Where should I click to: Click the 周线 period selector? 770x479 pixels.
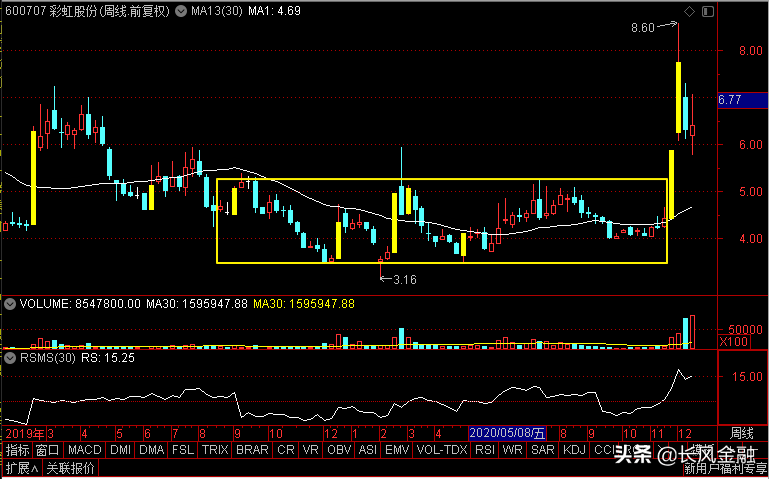pos(742,434)
